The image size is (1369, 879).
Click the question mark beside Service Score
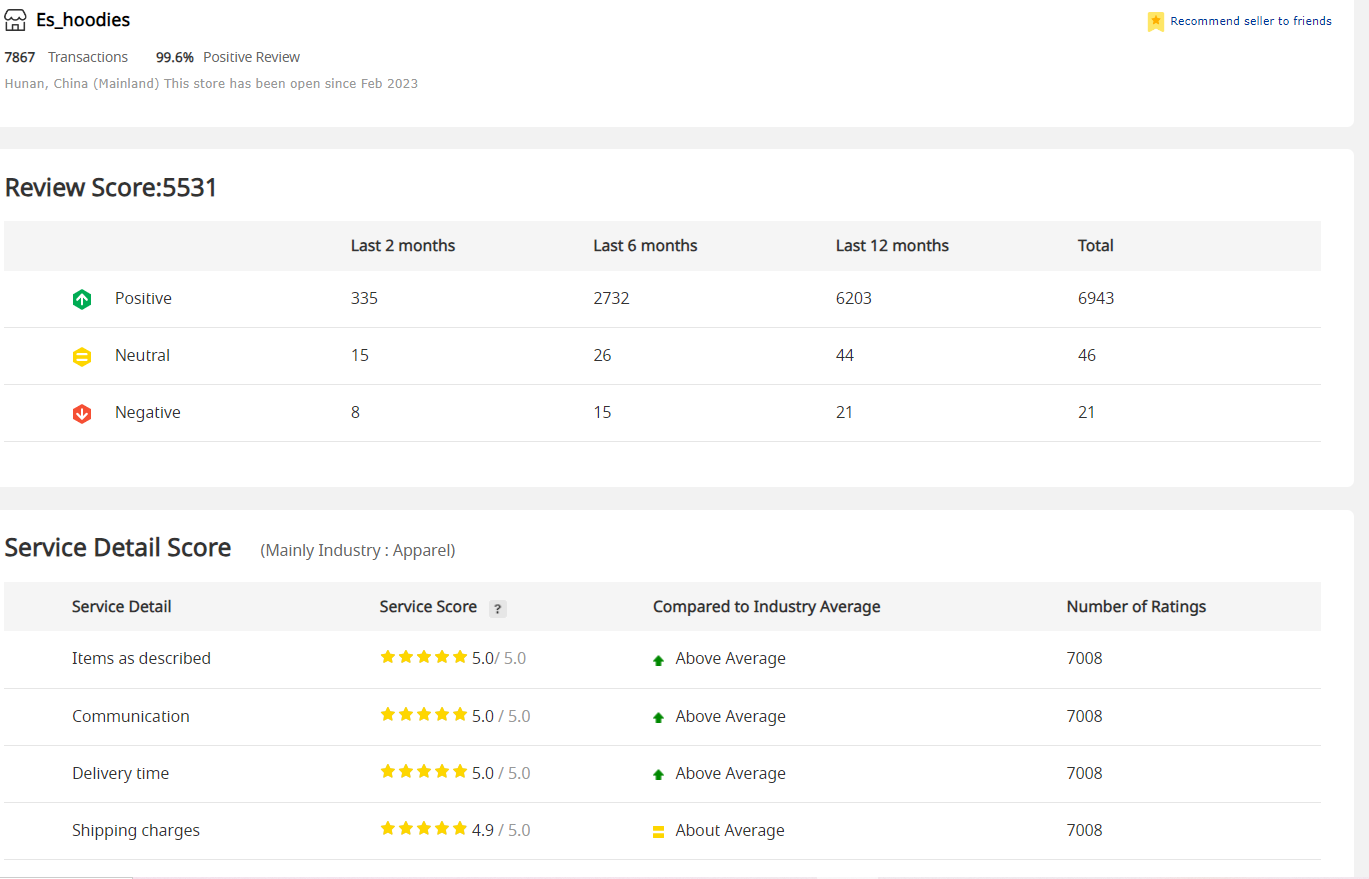498,608
